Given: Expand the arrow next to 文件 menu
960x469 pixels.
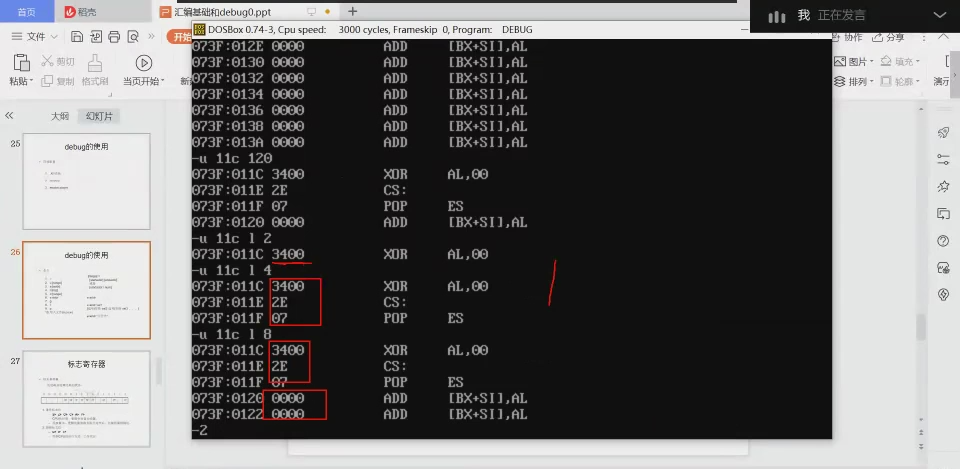Looking at the screenshot, I should click(x=54, y=37).
